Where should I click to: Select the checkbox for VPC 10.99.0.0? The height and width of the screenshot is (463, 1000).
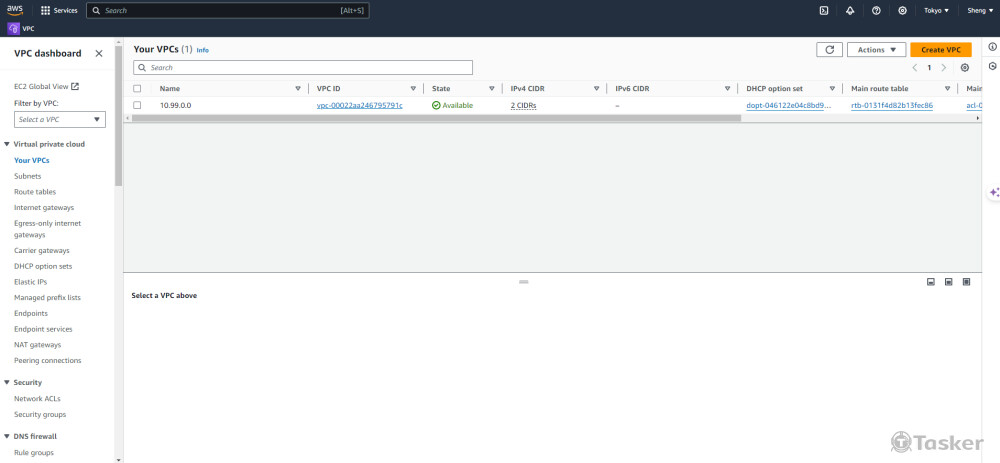click(137, 105)
